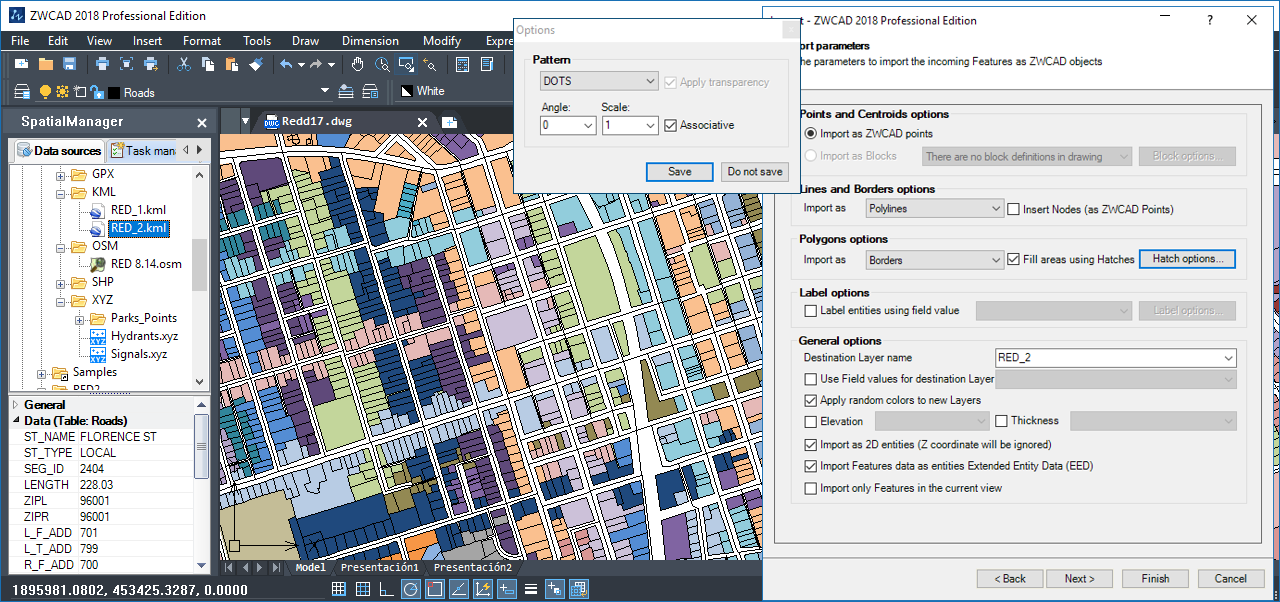Click Save in the Options dialog
The width and height of the screenshot is (1280, 602).
pyautogui.click(x=680, y=171)
